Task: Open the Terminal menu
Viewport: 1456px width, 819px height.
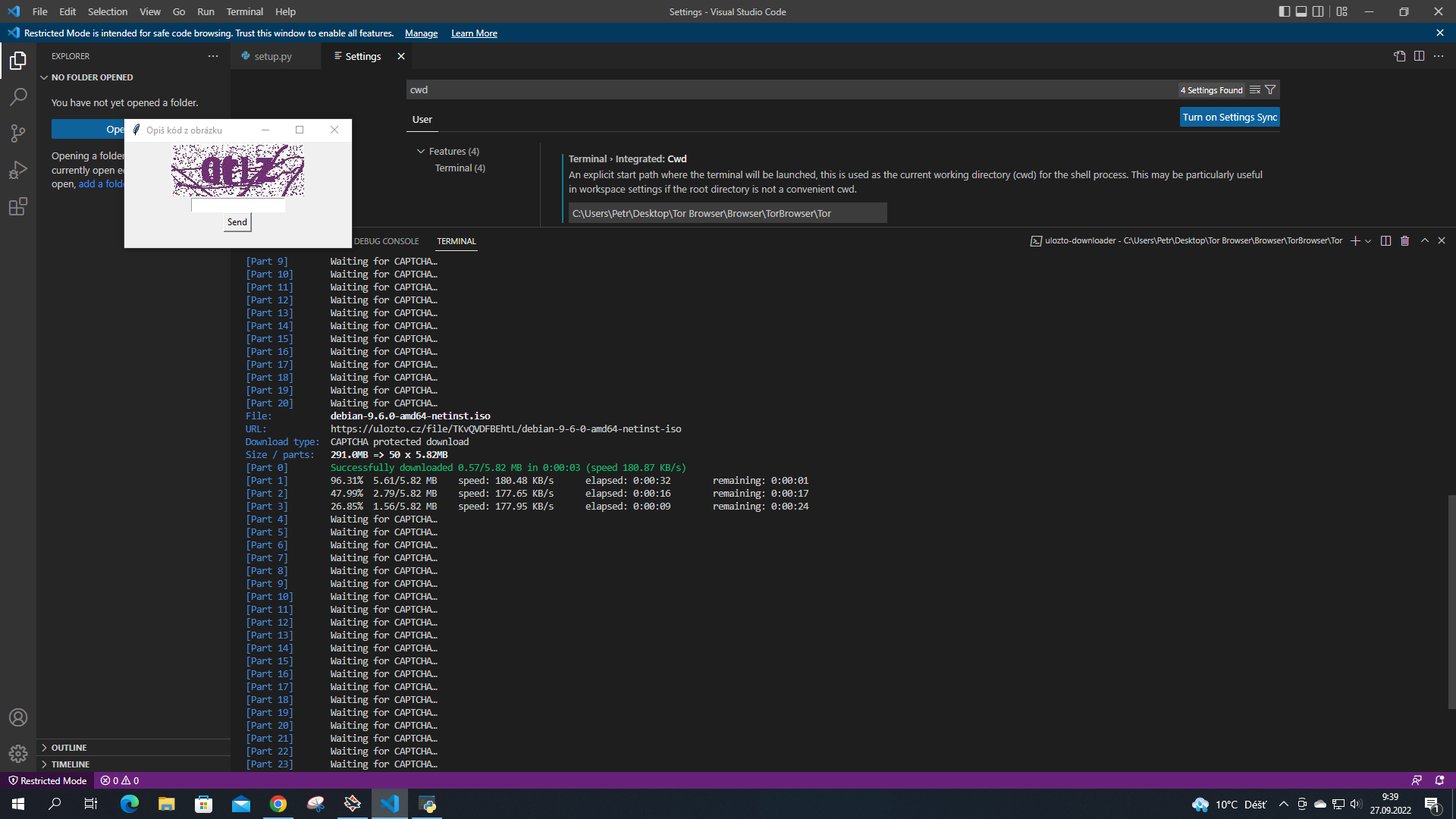Action: 244,11
